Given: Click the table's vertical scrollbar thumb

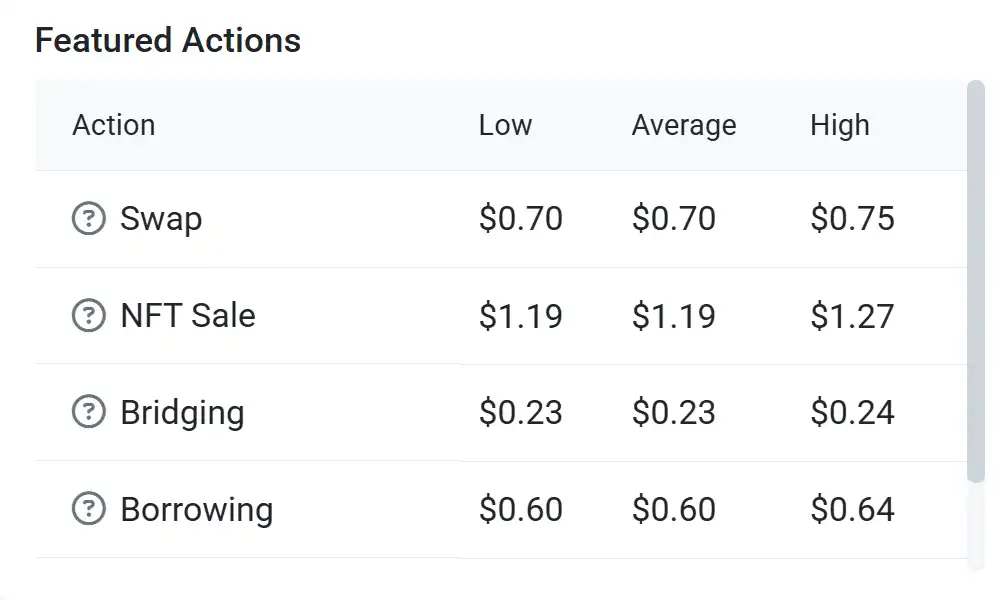Looking at the screenshot, I should [976, 280].
